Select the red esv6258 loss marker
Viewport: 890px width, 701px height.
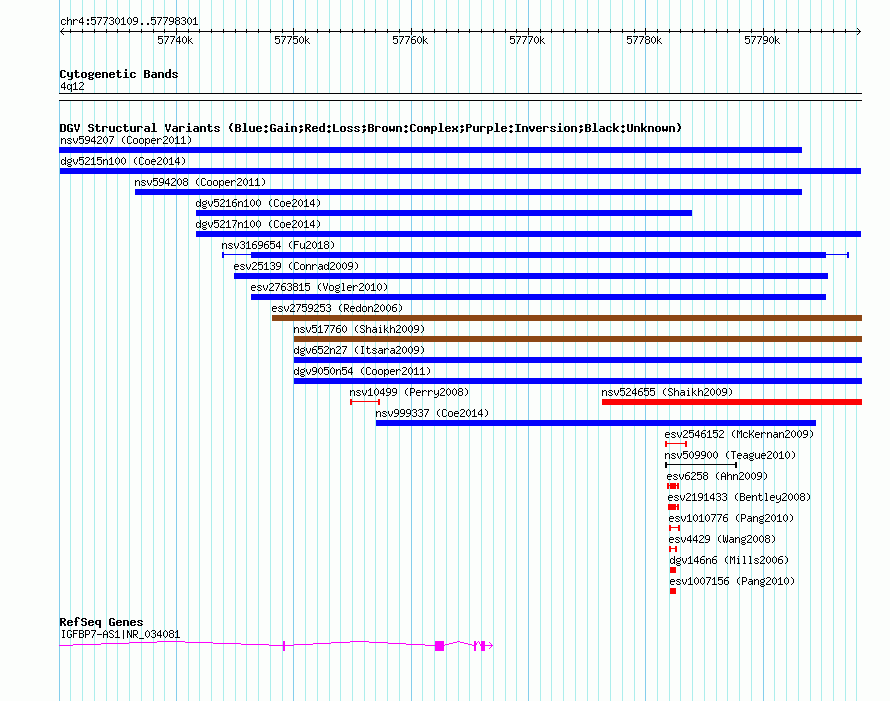pos(673,486)
